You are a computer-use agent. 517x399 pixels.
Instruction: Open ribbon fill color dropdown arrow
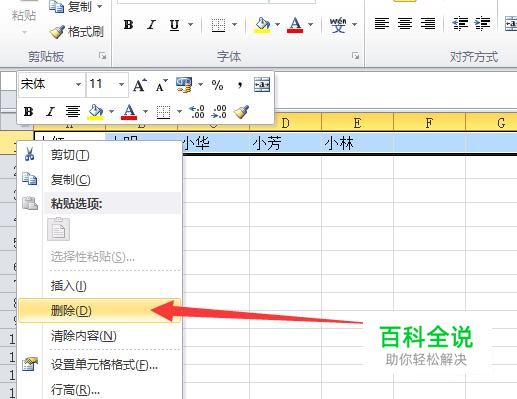coord(277,25)
